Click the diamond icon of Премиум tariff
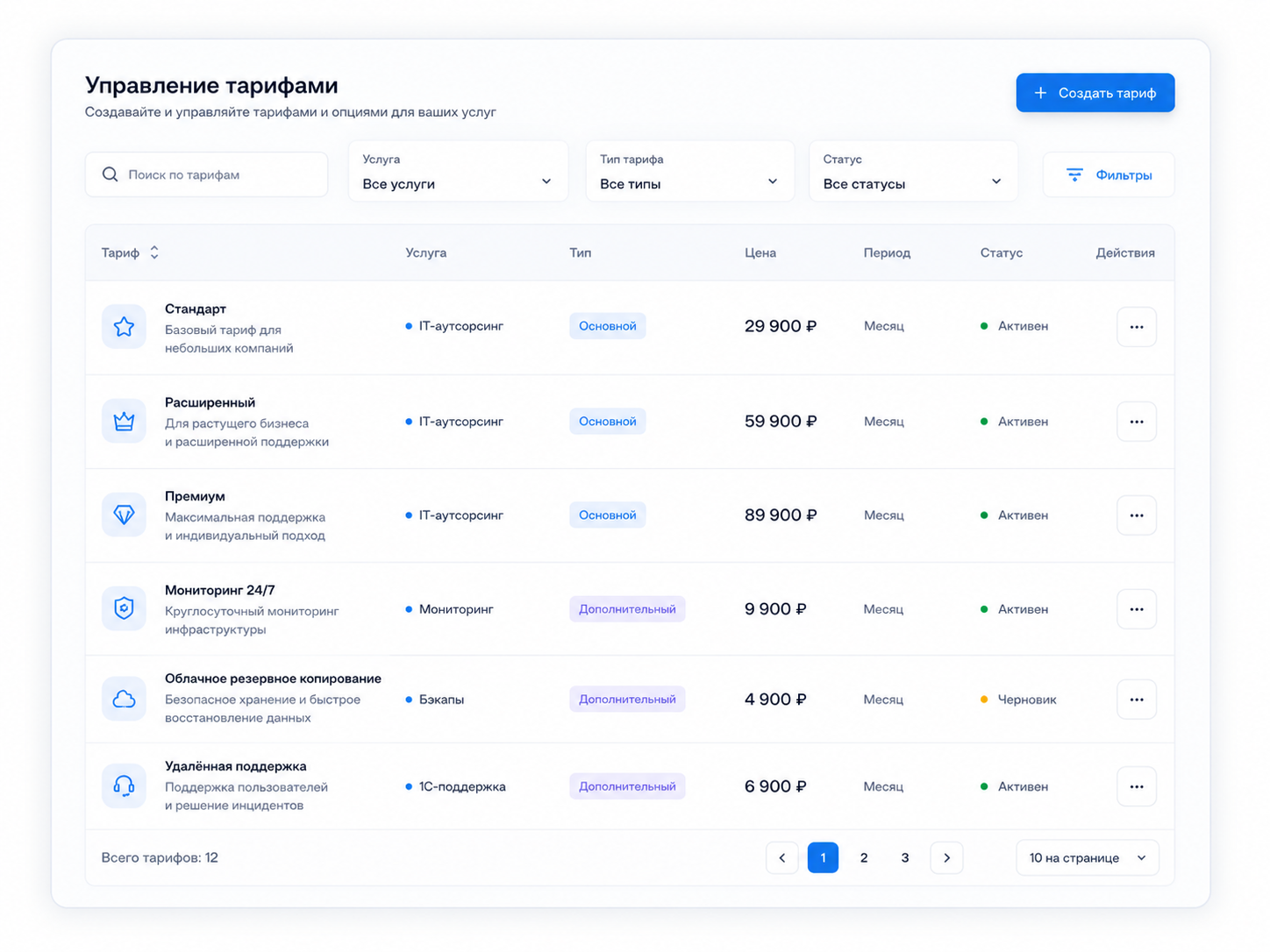The height and width of the screenshot is (952, 1270). [x=124, y=515]
